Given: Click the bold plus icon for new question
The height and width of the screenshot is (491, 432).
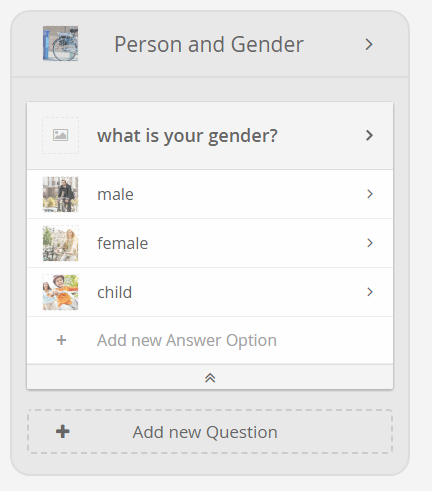Looking at the screenshot, I should coord(63,432).
